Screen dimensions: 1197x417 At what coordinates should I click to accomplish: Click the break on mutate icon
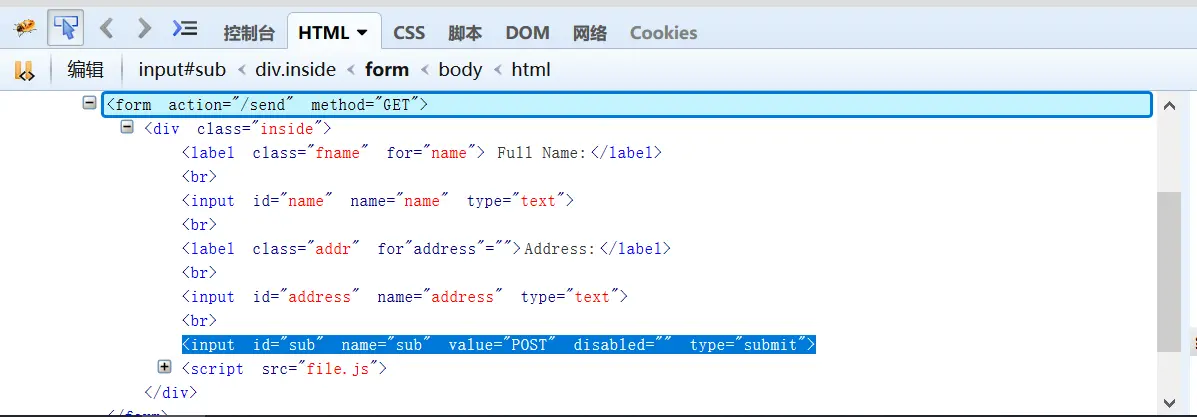point(25,70)
